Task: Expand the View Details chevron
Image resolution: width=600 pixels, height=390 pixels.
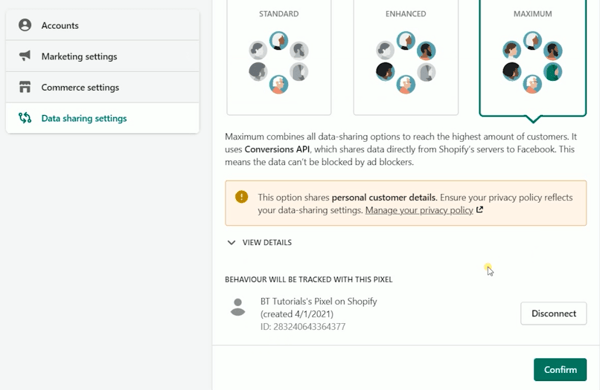Action: 231,242
